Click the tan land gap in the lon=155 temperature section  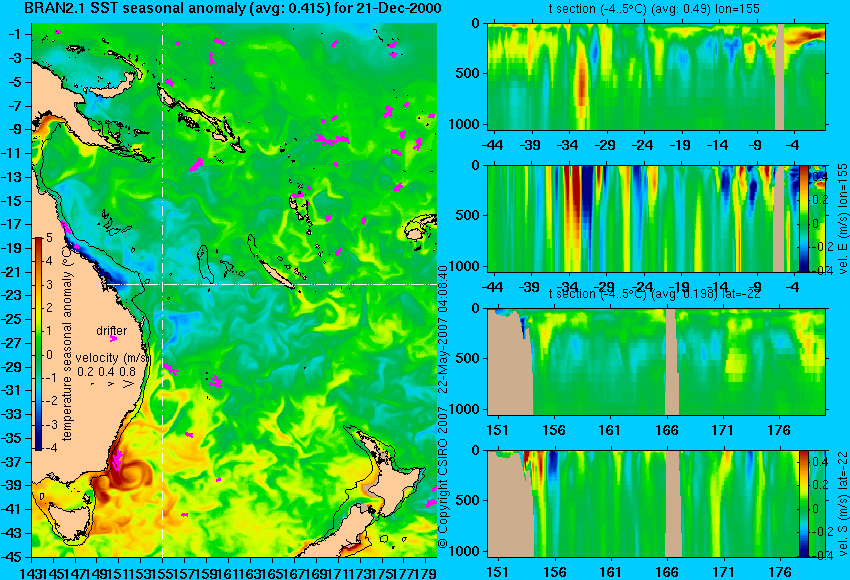point(780,76)
